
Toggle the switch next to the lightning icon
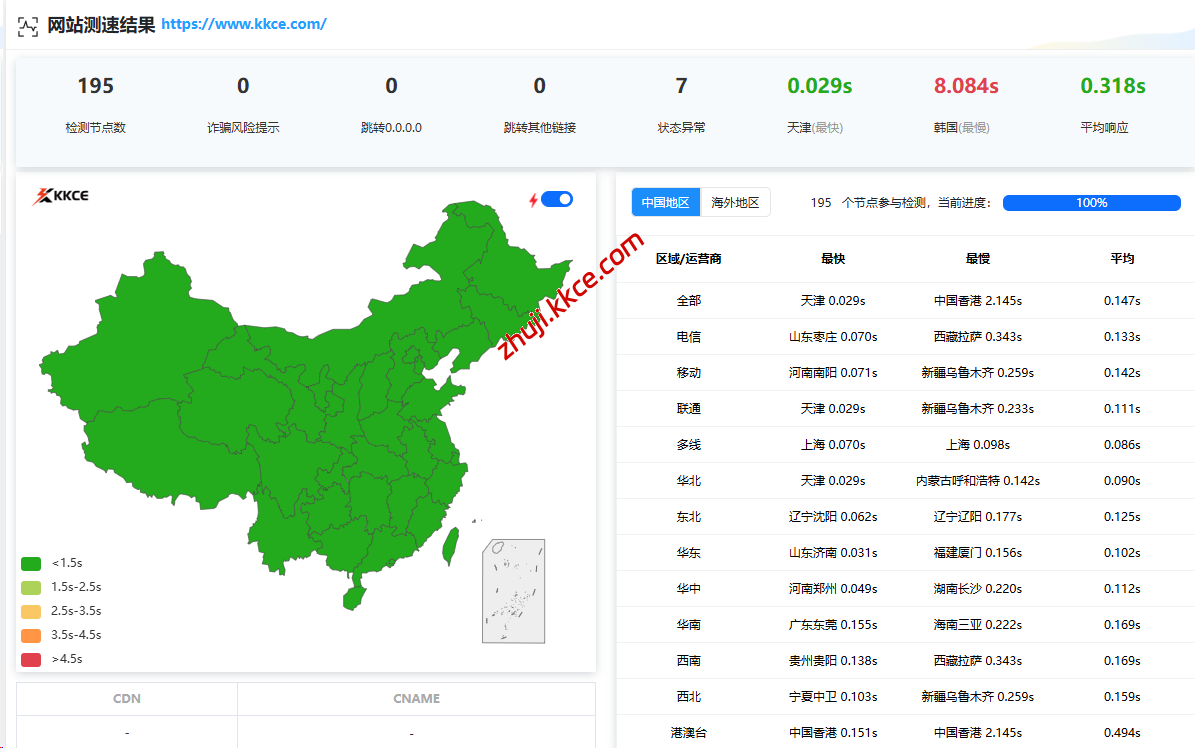pyautogui.click(x=558, y=199)
